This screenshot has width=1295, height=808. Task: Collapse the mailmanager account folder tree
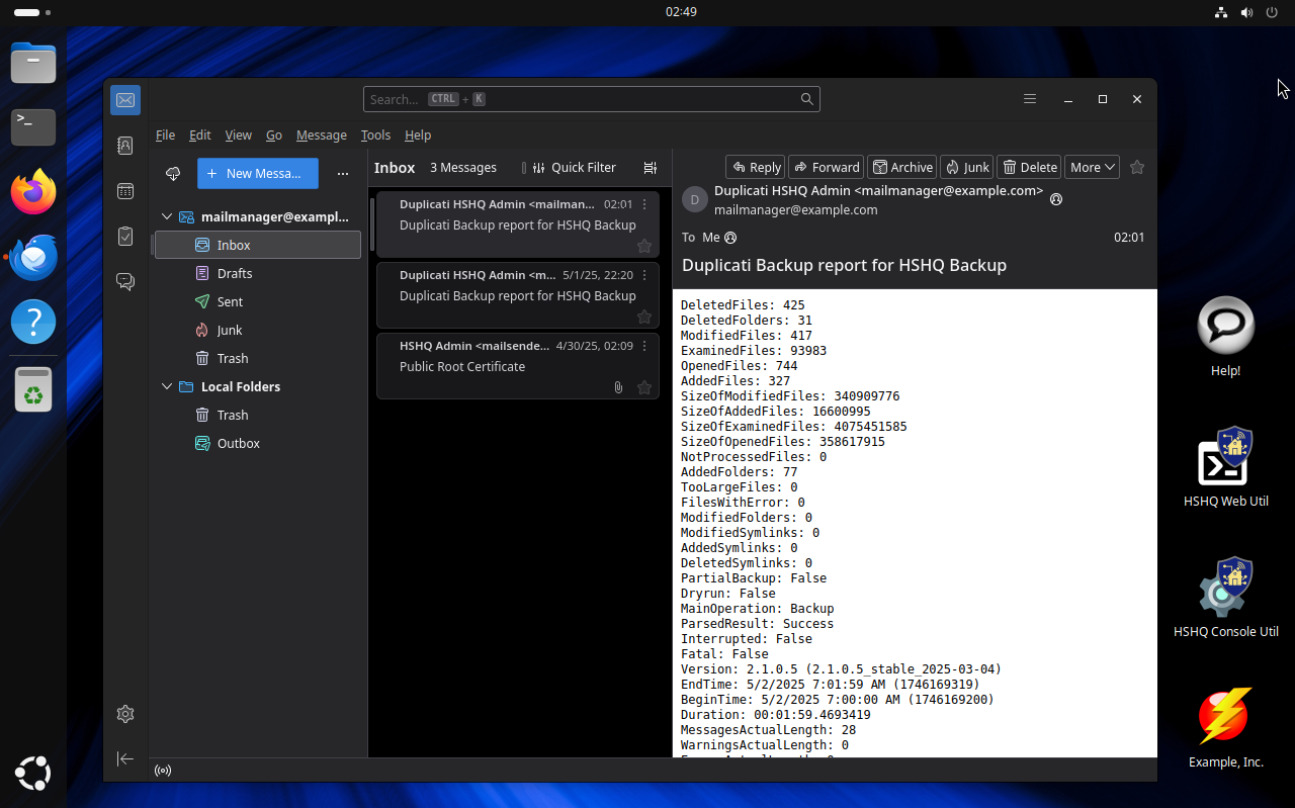point(167,217)
